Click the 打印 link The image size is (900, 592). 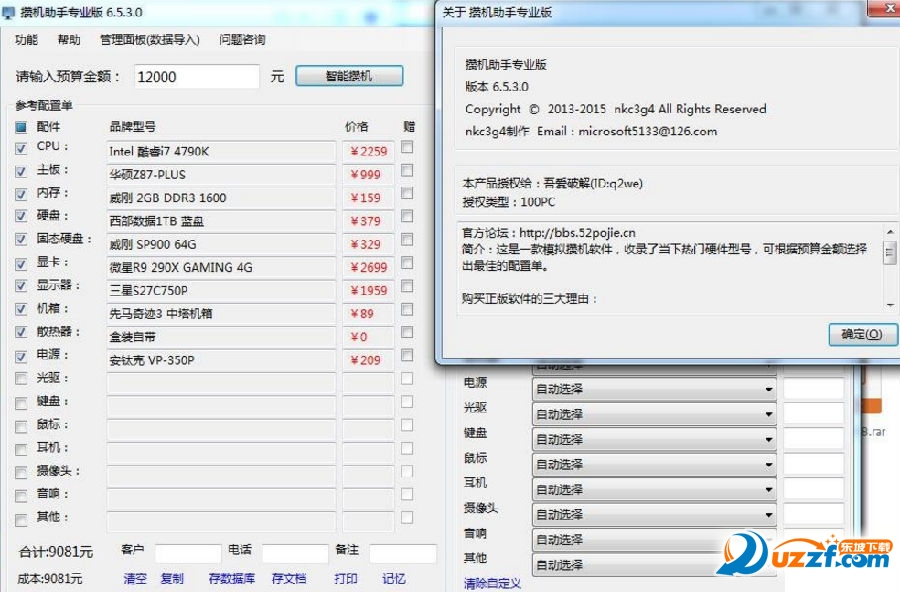point(346,578)
